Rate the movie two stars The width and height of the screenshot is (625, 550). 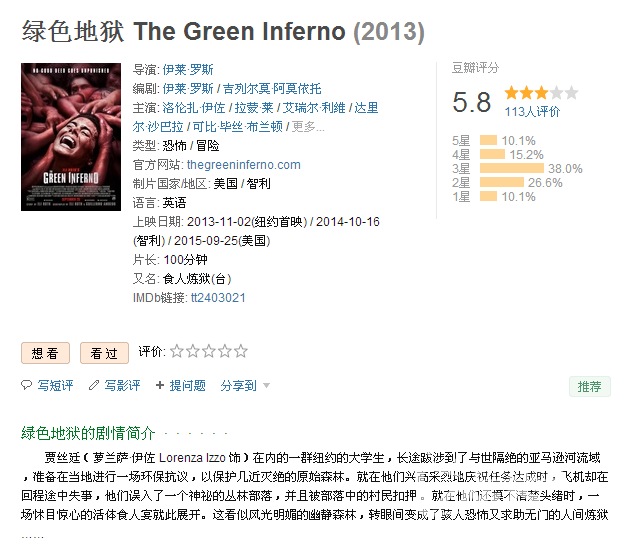(193, 351)
